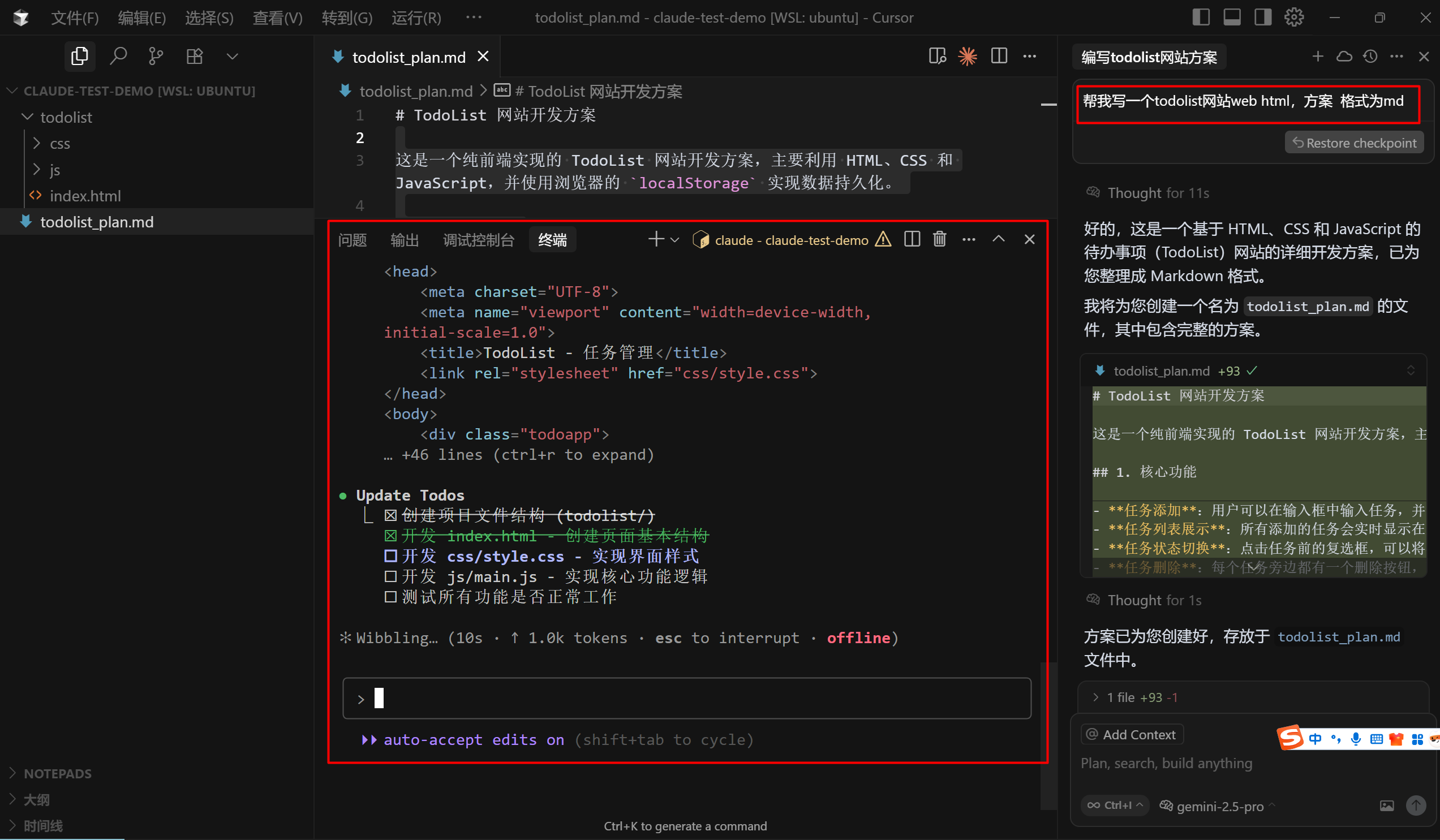Attach an image in the chat input
Viewport: 1440px width, 840px height.
pos(1387,805)
